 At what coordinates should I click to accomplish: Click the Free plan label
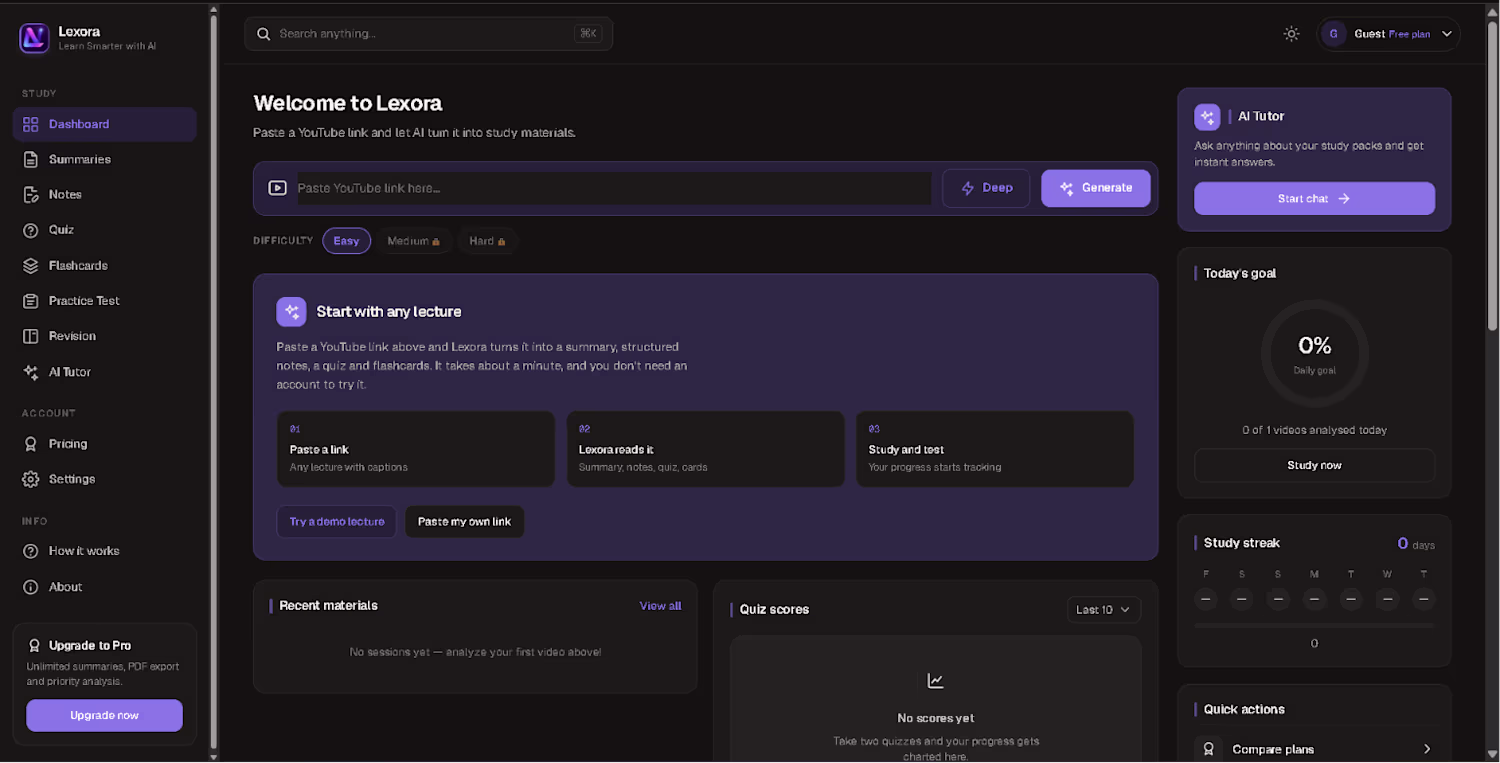point(1409,34)
